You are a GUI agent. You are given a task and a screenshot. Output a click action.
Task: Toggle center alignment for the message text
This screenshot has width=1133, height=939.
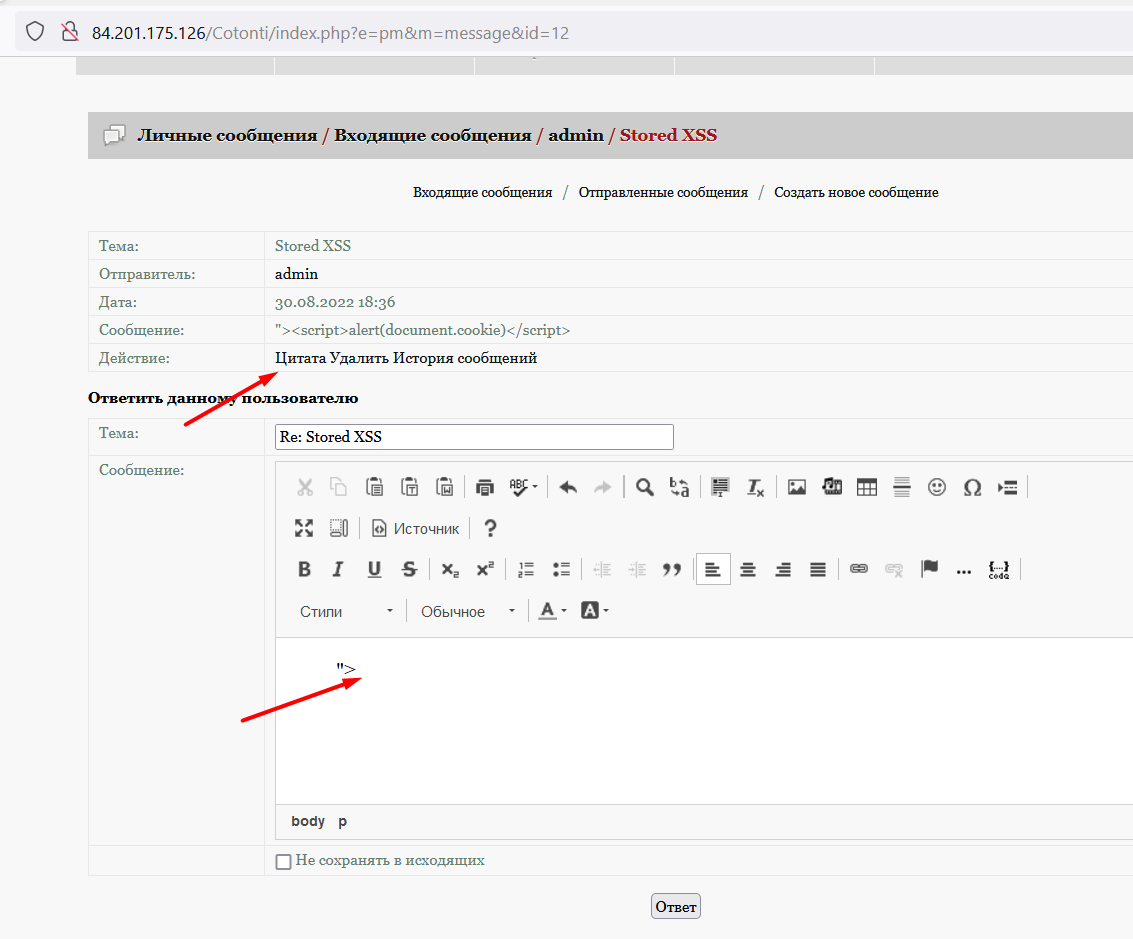click(x=748, y=569)
